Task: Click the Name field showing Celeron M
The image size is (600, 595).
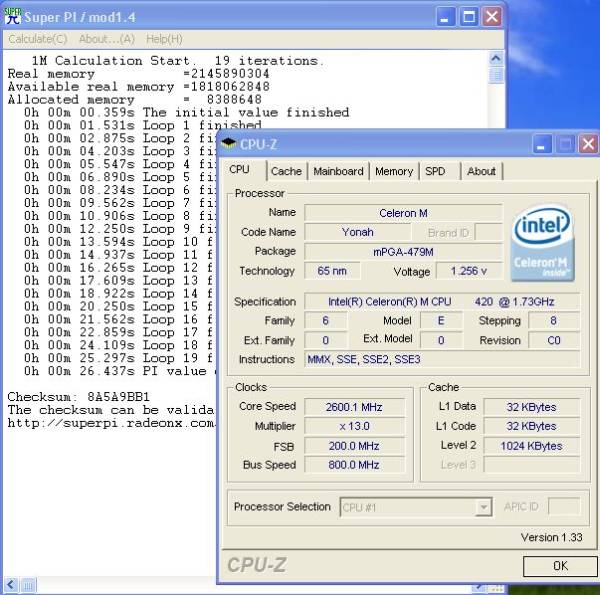Action: (x=403, y=213)
